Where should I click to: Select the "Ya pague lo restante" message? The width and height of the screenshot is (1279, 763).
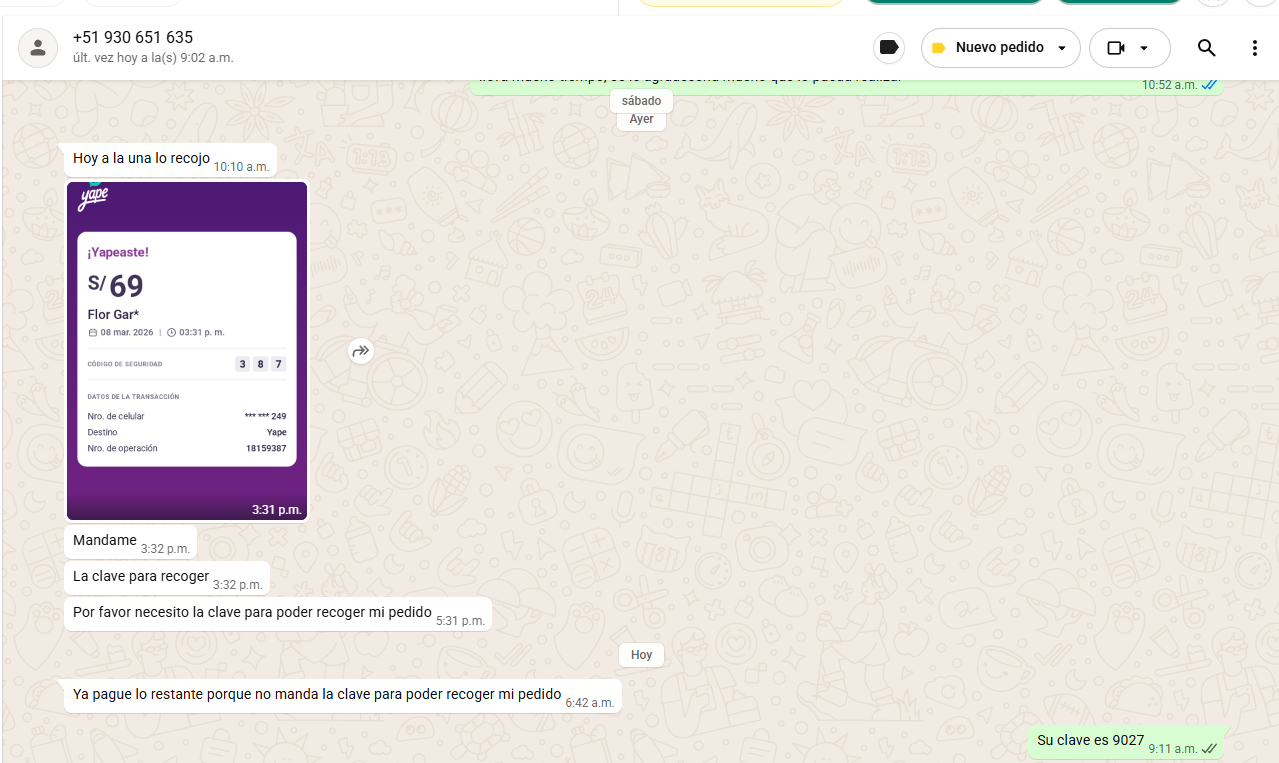click(316, 694)
